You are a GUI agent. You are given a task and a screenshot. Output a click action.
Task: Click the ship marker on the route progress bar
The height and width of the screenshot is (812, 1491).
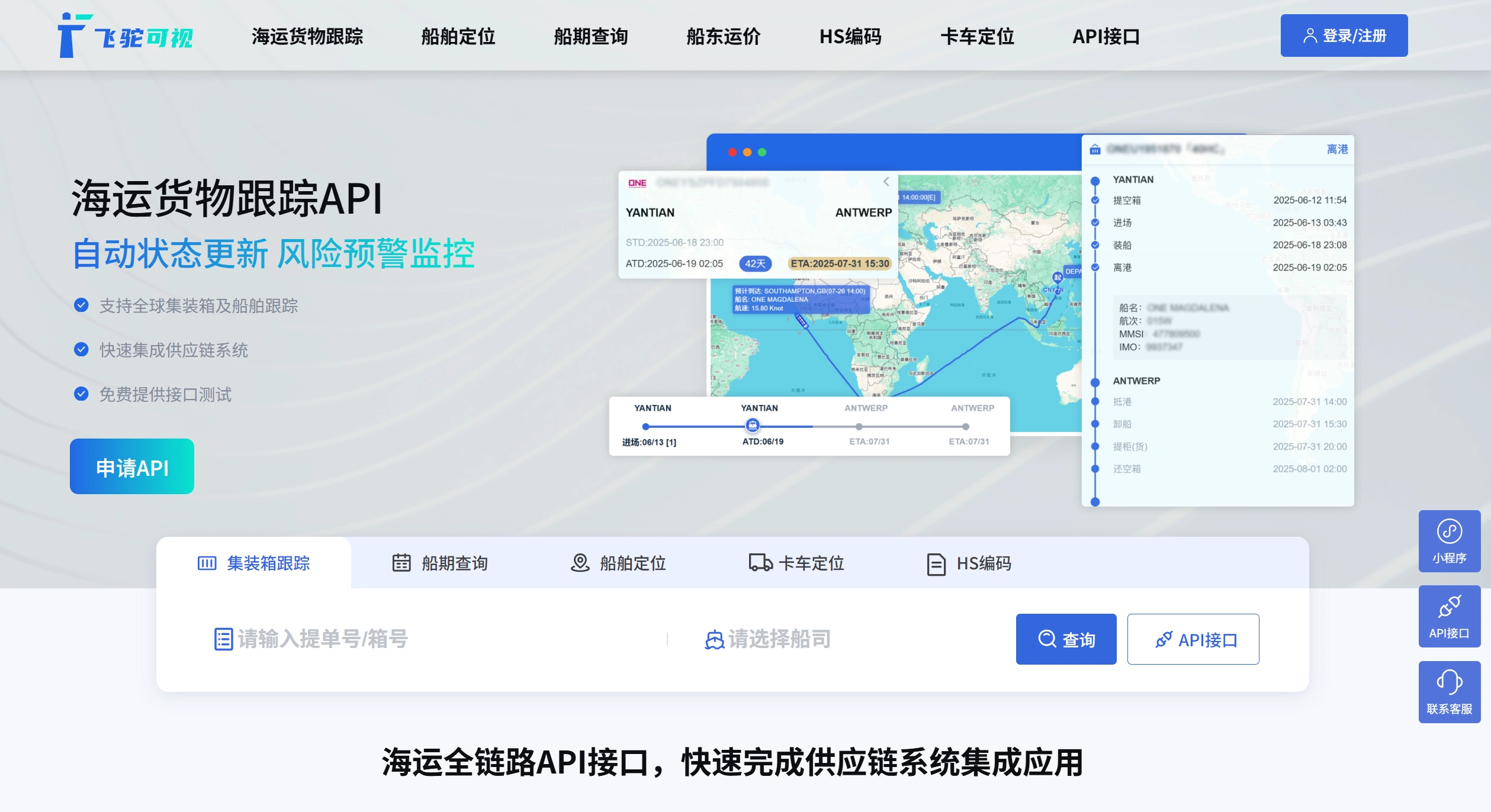tap(752, 425)
